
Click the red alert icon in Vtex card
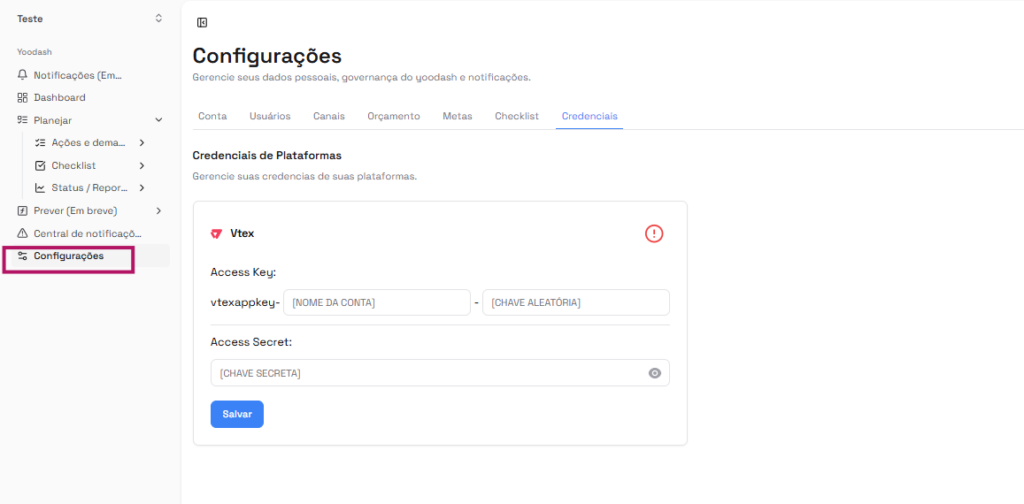(x=654, y=233)
